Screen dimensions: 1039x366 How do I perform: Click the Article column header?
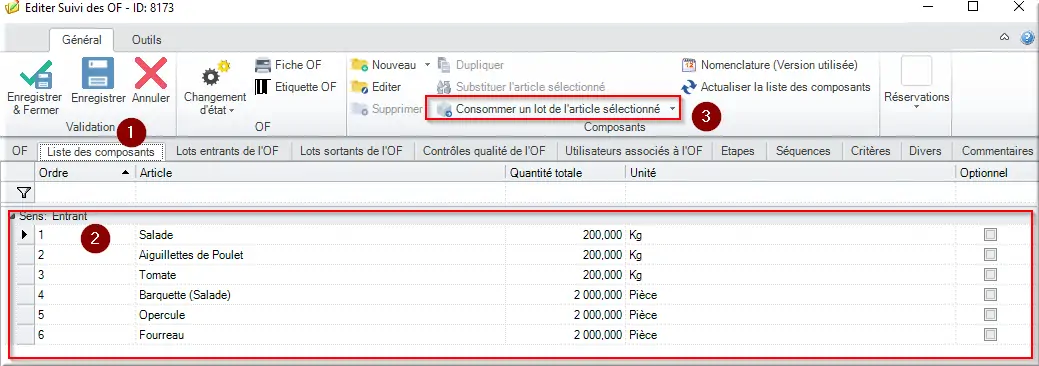(320, 173)
